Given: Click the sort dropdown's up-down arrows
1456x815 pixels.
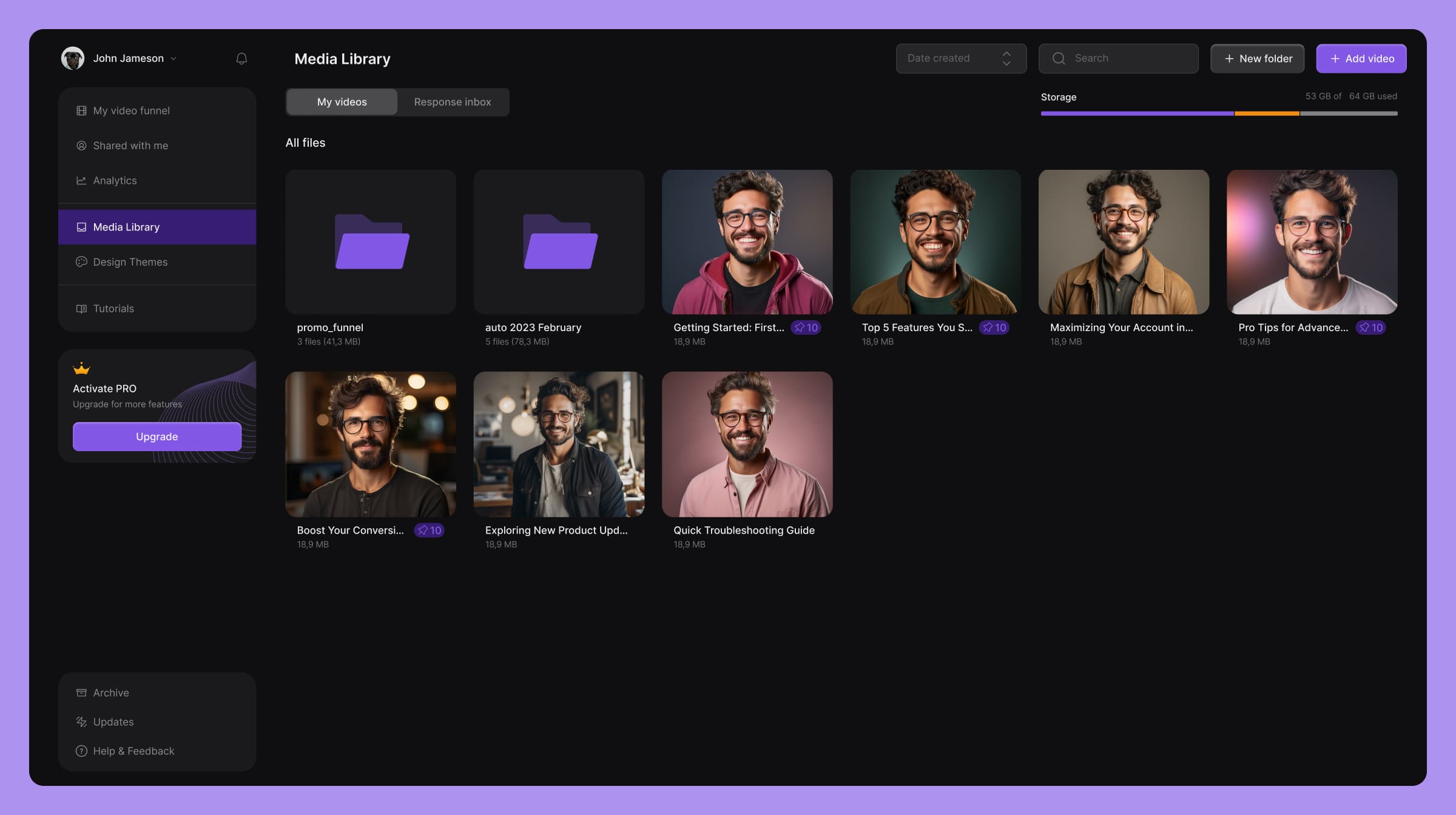Looking at the screenshot, I should [1006, 58].
